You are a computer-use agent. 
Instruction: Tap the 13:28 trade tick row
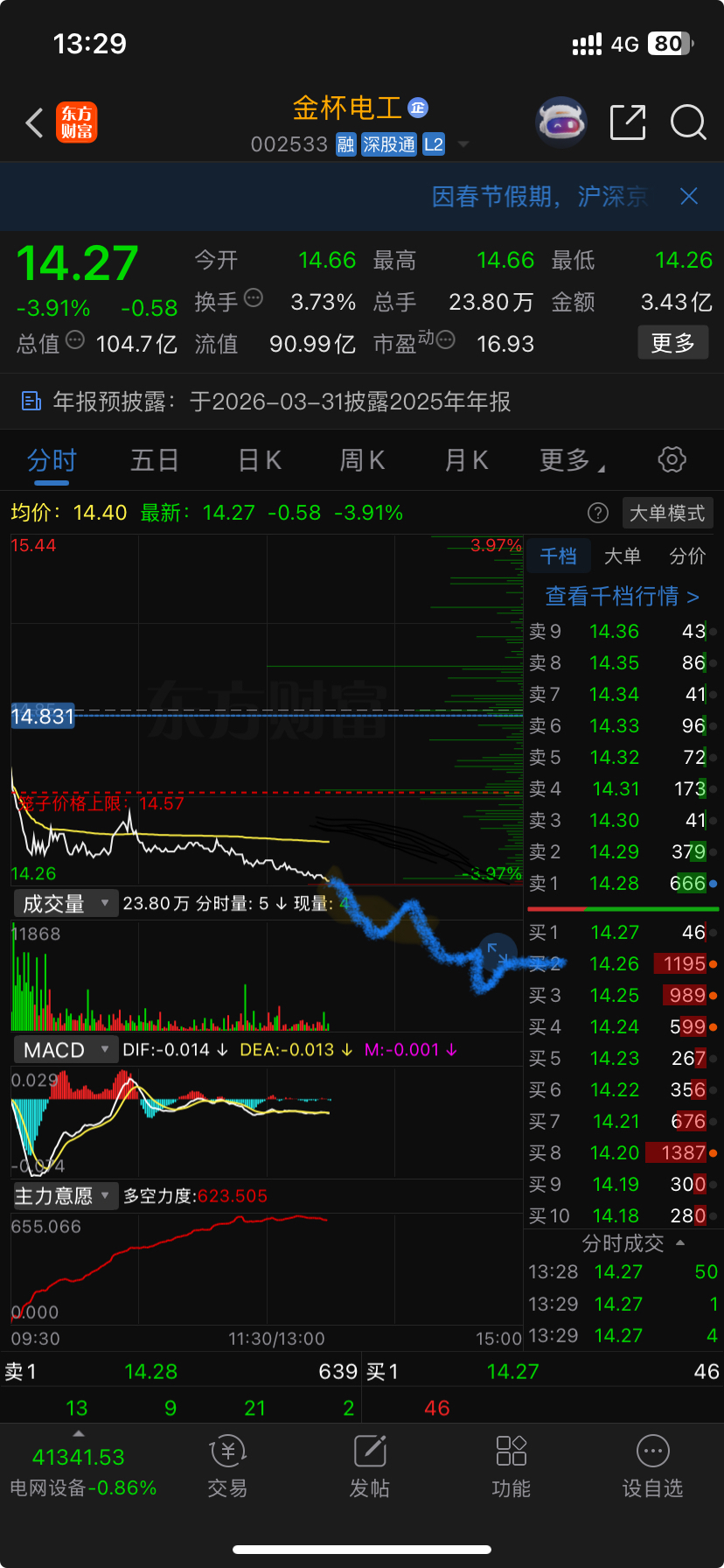click(623, 1272)
